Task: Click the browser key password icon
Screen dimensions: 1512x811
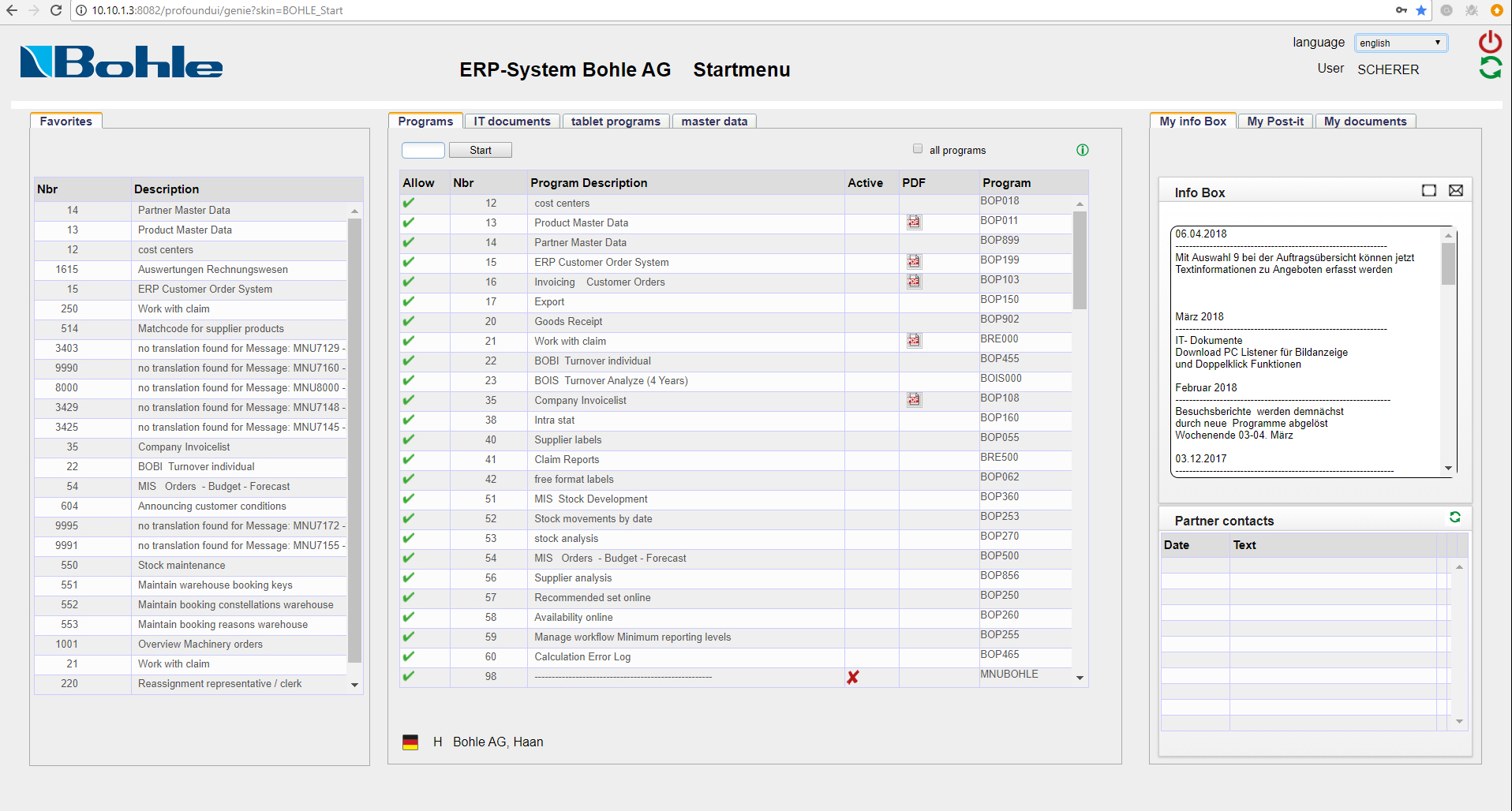Action: (x=1402, y=10)
